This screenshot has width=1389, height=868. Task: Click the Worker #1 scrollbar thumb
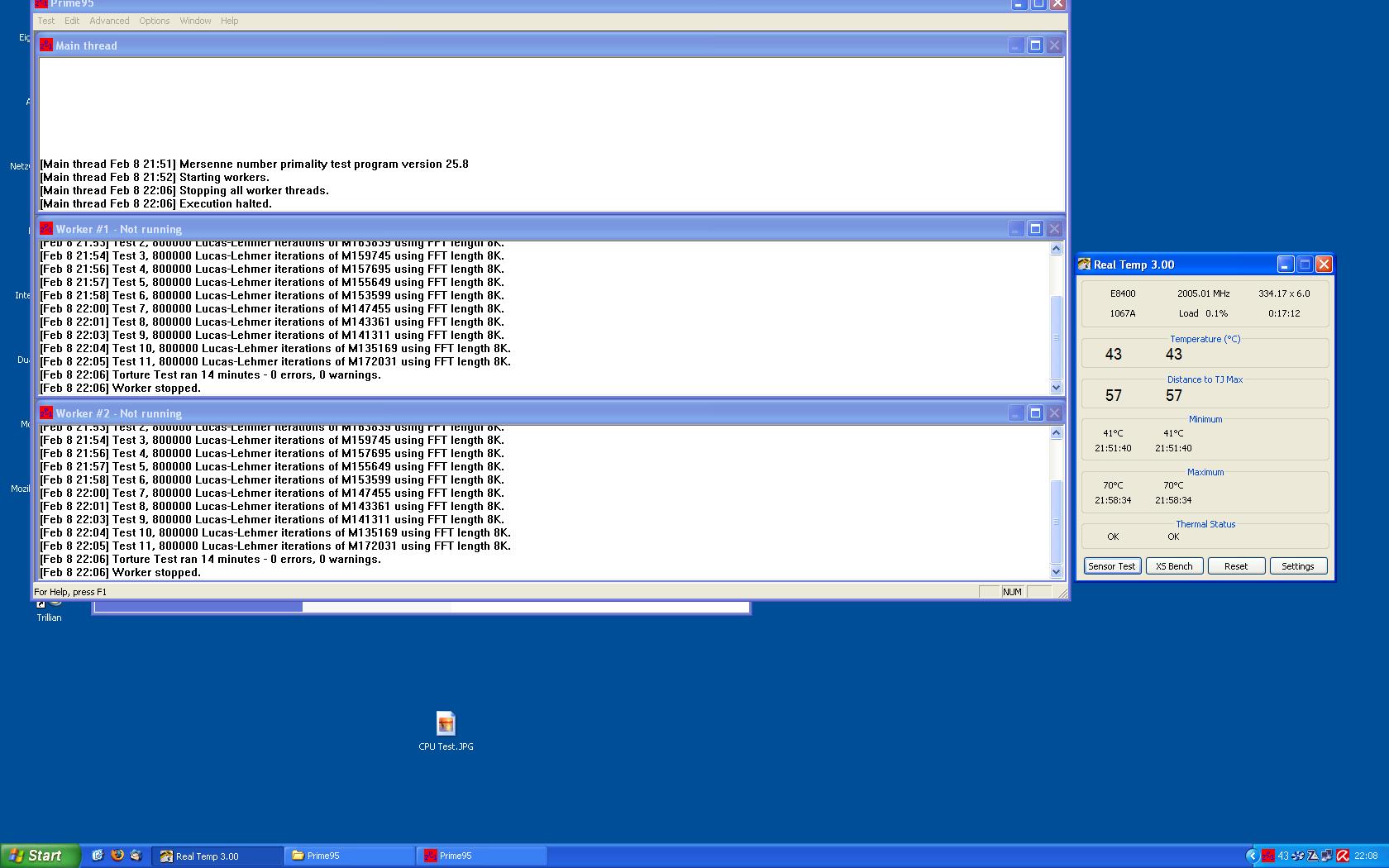point(1056,337)
